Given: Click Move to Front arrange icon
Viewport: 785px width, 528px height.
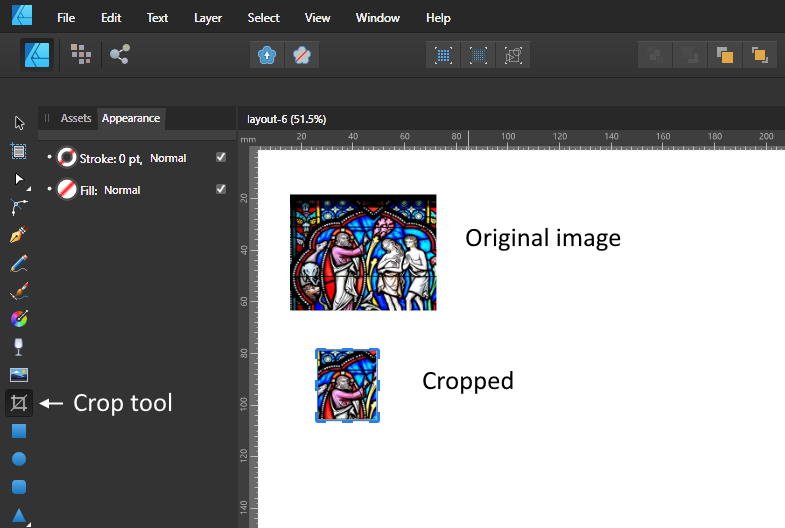Looking at the screenshot, I should click(x=759, y=55).
